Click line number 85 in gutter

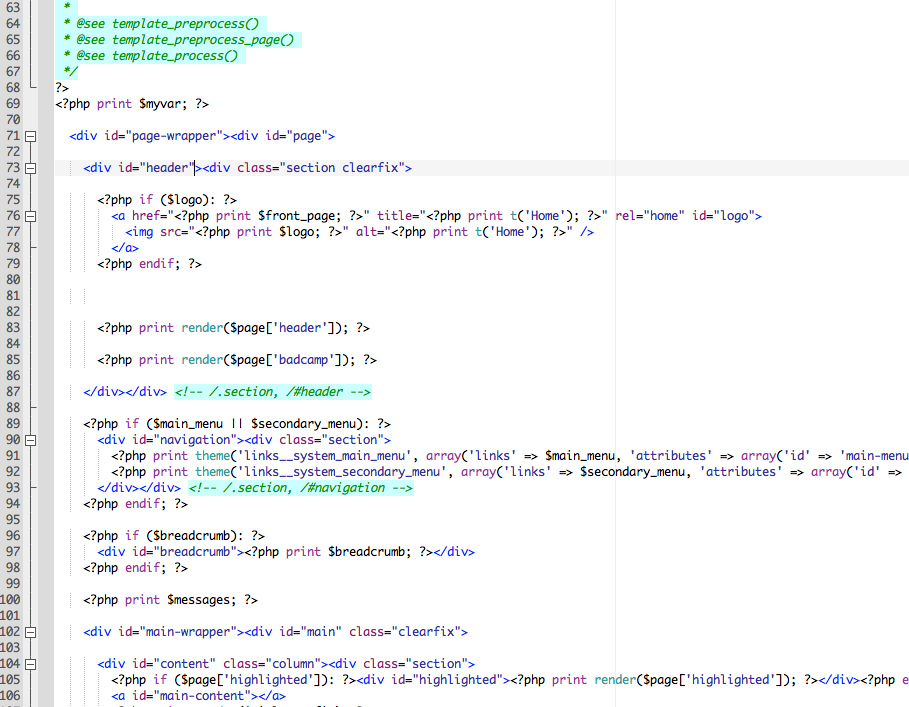13,360
